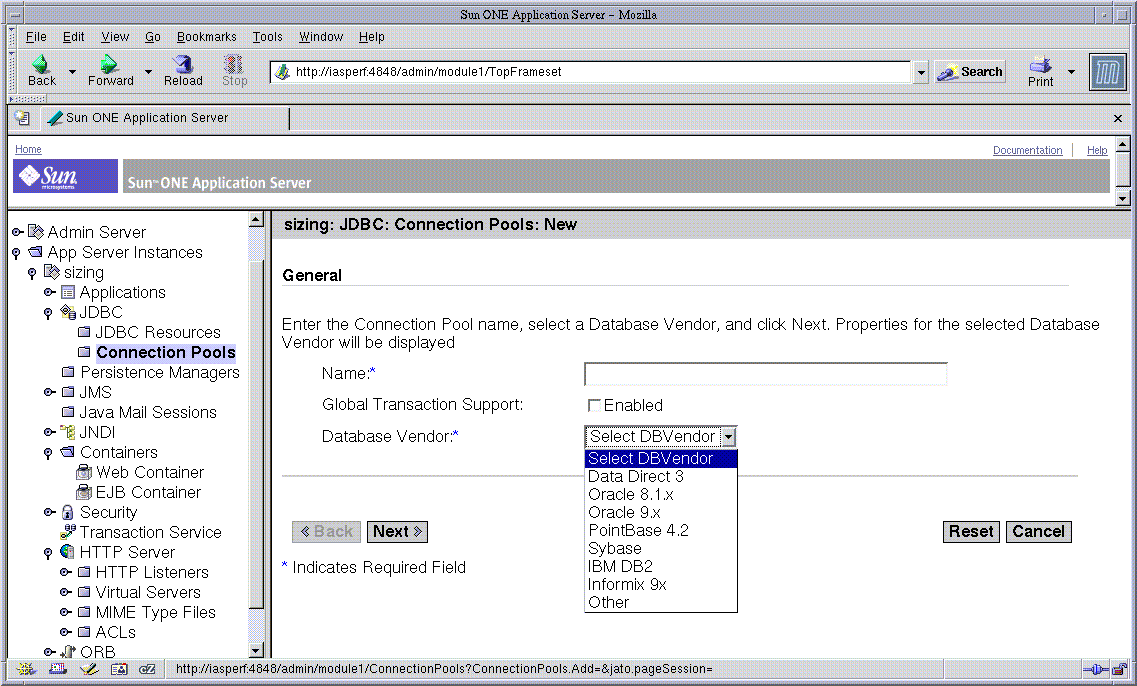Viewport: 1137px width, 686px height.
Task: Open the new tab icon in tab bar
Action: [x=22, y=117]
